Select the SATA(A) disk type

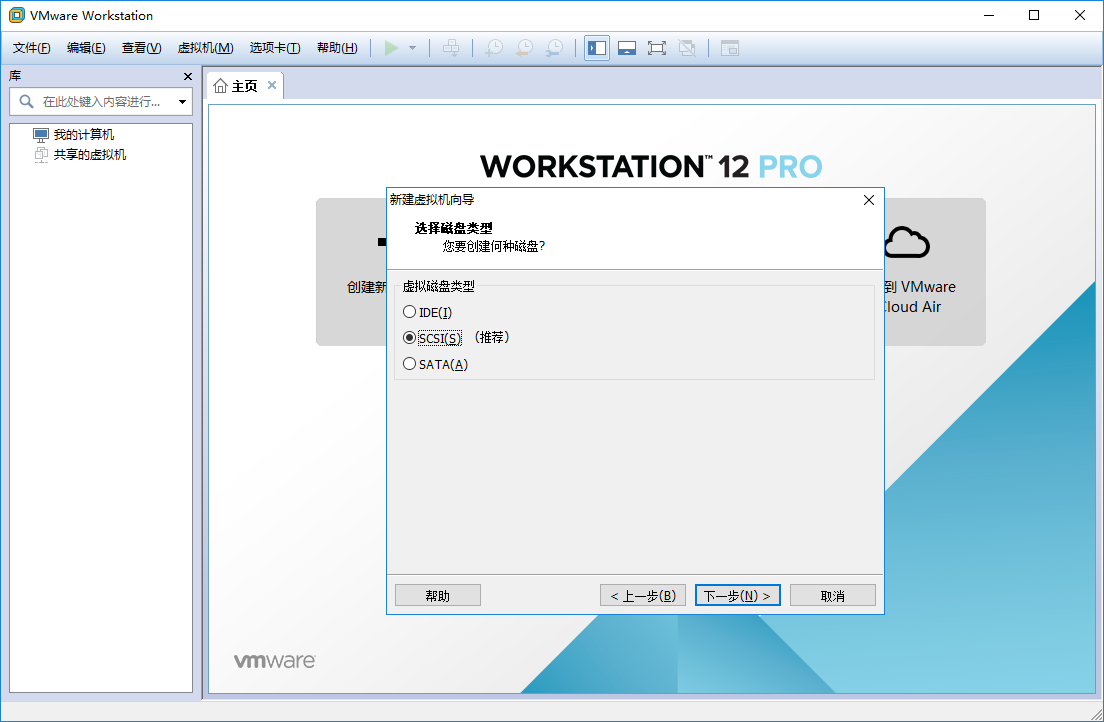pyautogui.click(x=435, y=364)
